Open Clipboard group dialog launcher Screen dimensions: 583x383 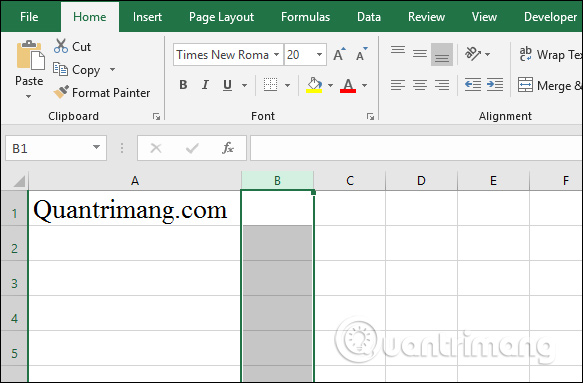click(156, 116)
